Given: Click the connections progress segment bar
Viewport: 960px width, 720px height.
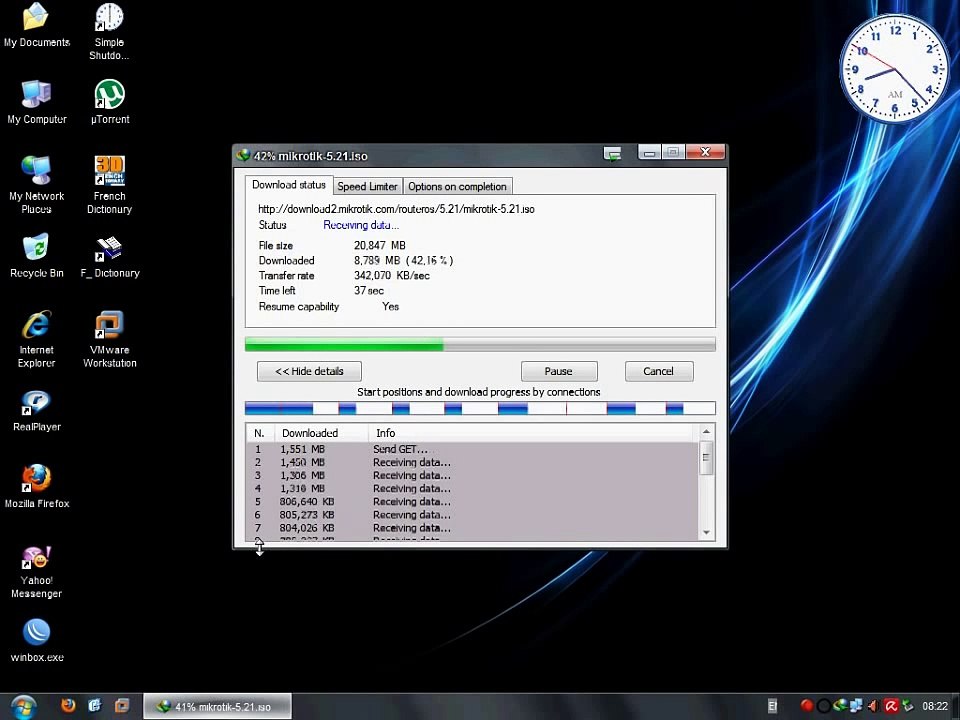Looking at the screenshot, I should point(480,408).
